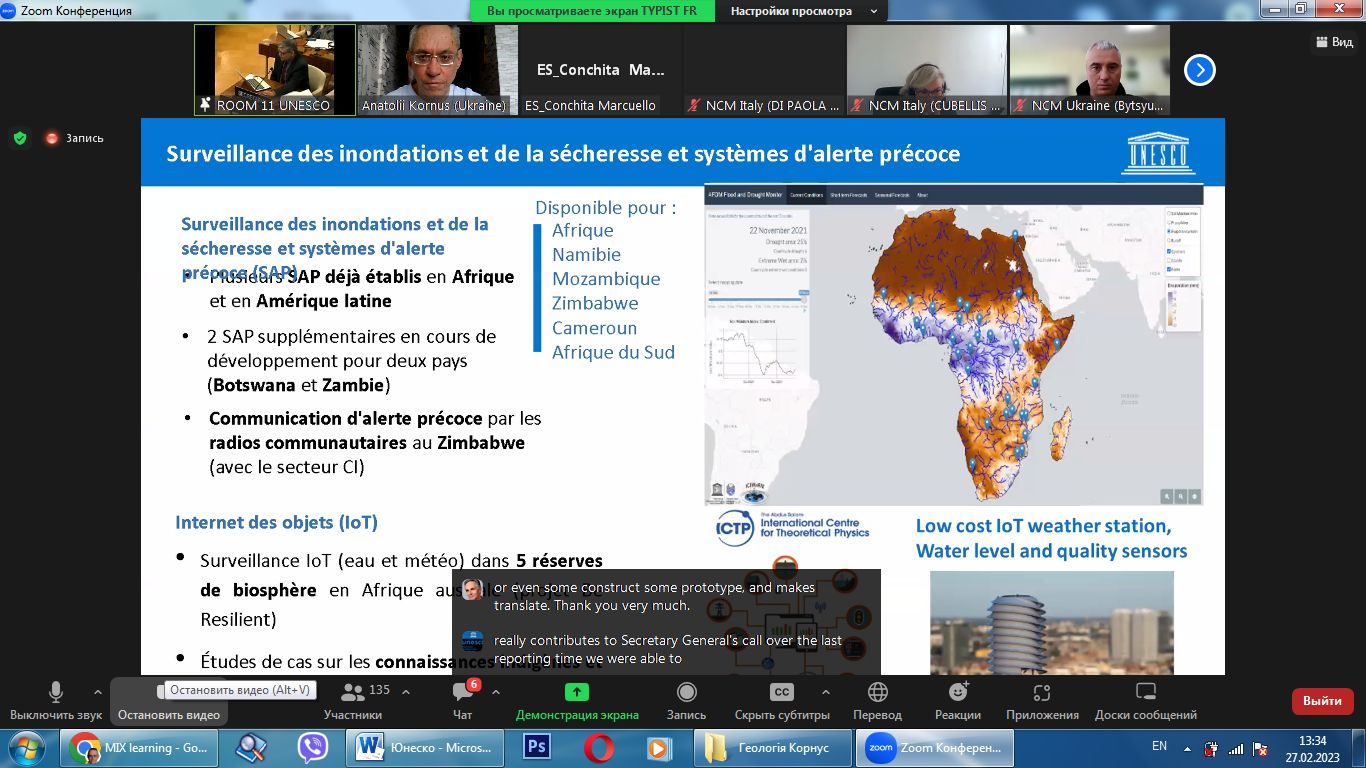Viewport: 1366px width, 768px height.
Task: Open the Participants panel
Action: (x=353, y=693)
